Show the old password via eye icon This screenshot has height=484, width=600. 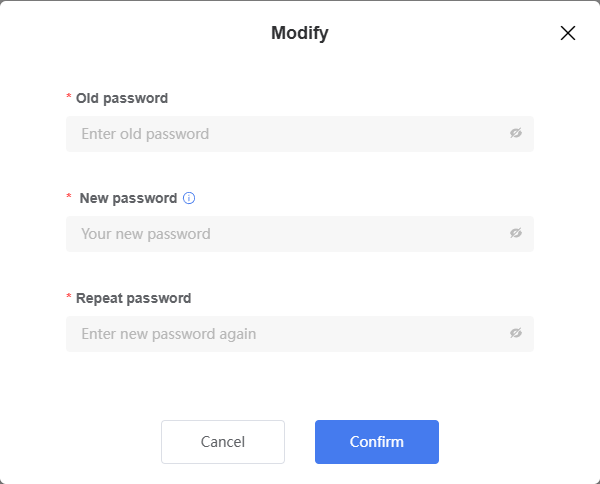tap(516, 133)
